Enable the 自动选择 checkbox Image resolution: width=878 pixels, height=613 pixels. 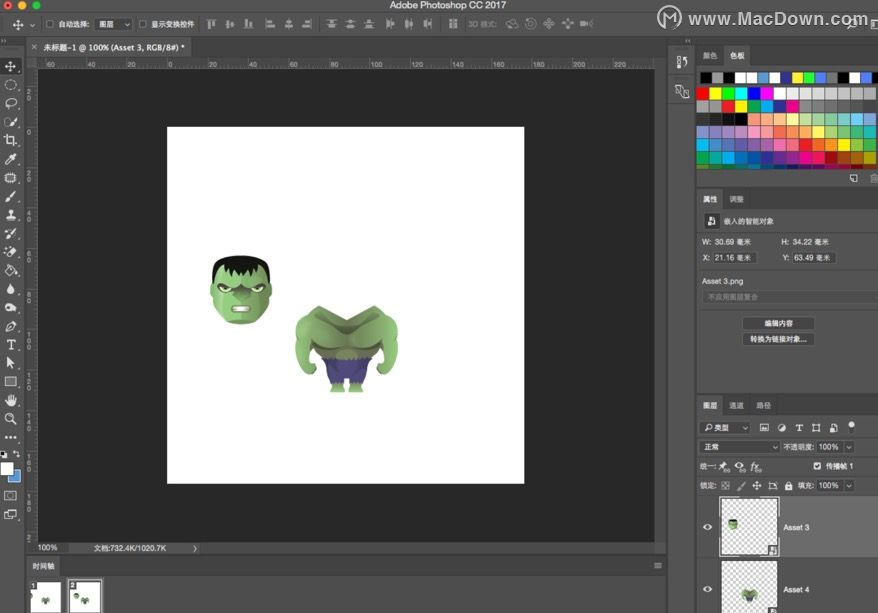click(49, 24)
